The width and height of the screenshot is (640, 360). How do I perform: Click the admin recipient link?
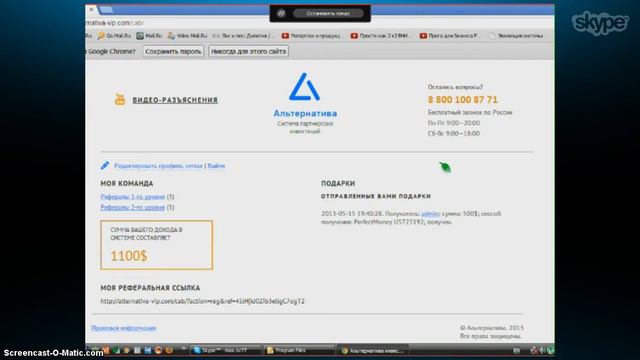tap(430, 213)
